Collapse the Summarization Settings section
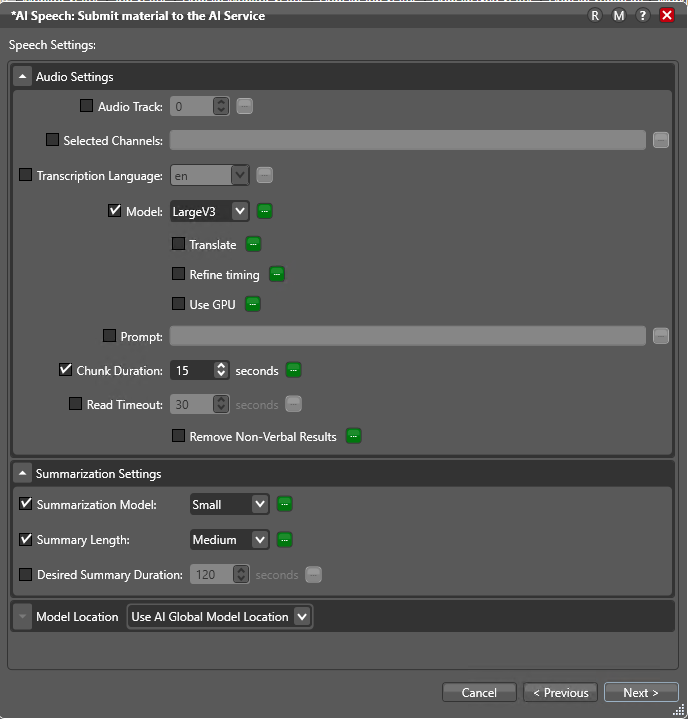 coord(22,473)
